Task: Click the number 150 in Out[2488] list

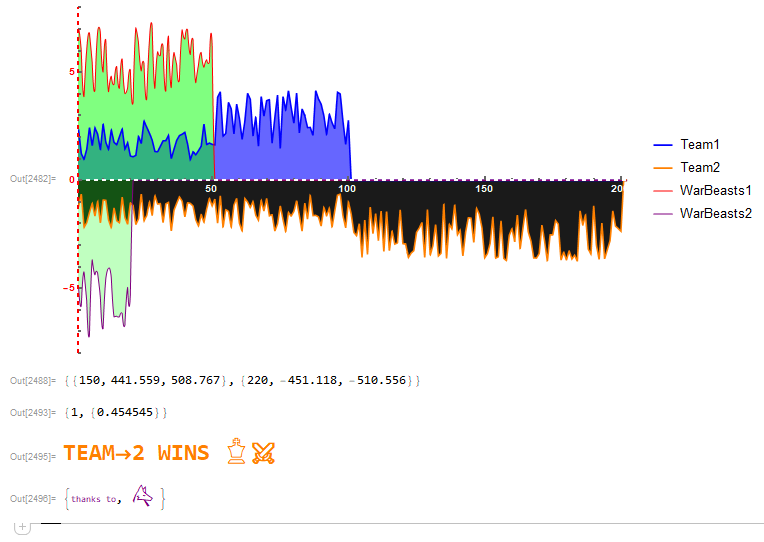Action: tap(89, 380)
